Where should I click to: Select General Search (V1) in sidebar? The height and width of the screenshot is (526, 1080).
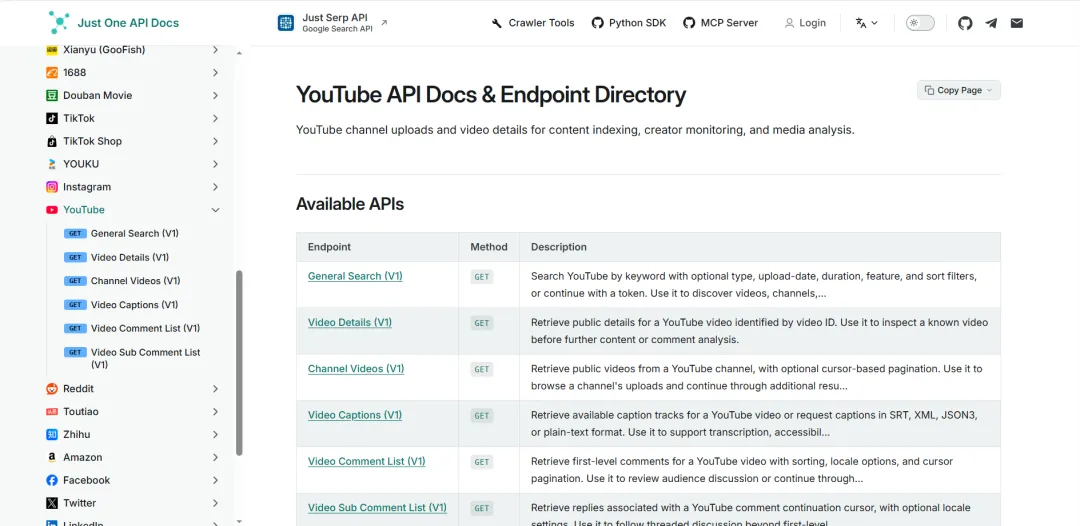134,233
